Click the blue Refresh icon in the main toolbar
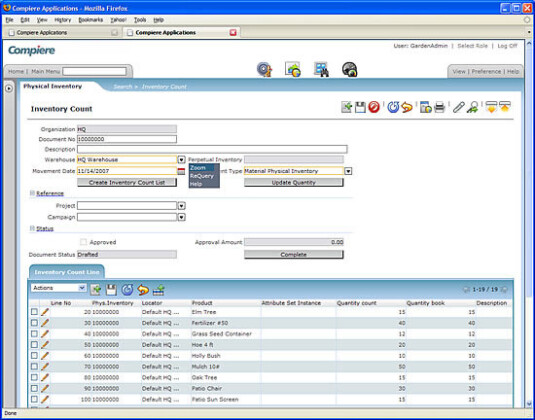The height and width of the screenshot is (420, 535). [393, 107]
